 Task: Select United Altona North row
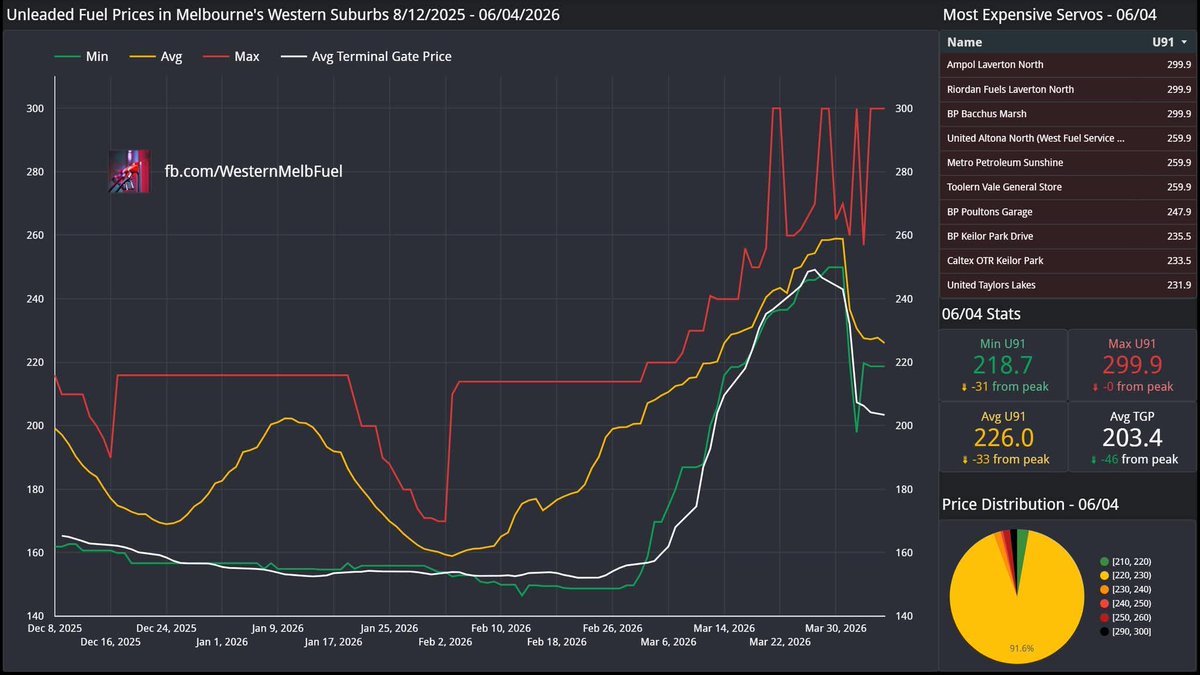point(1068,138)
